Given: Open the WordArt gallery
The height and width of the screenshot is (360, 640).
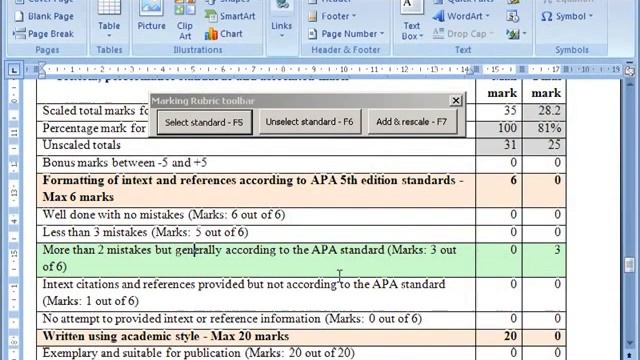Looking at the screenshot, I should coord(461,16).
